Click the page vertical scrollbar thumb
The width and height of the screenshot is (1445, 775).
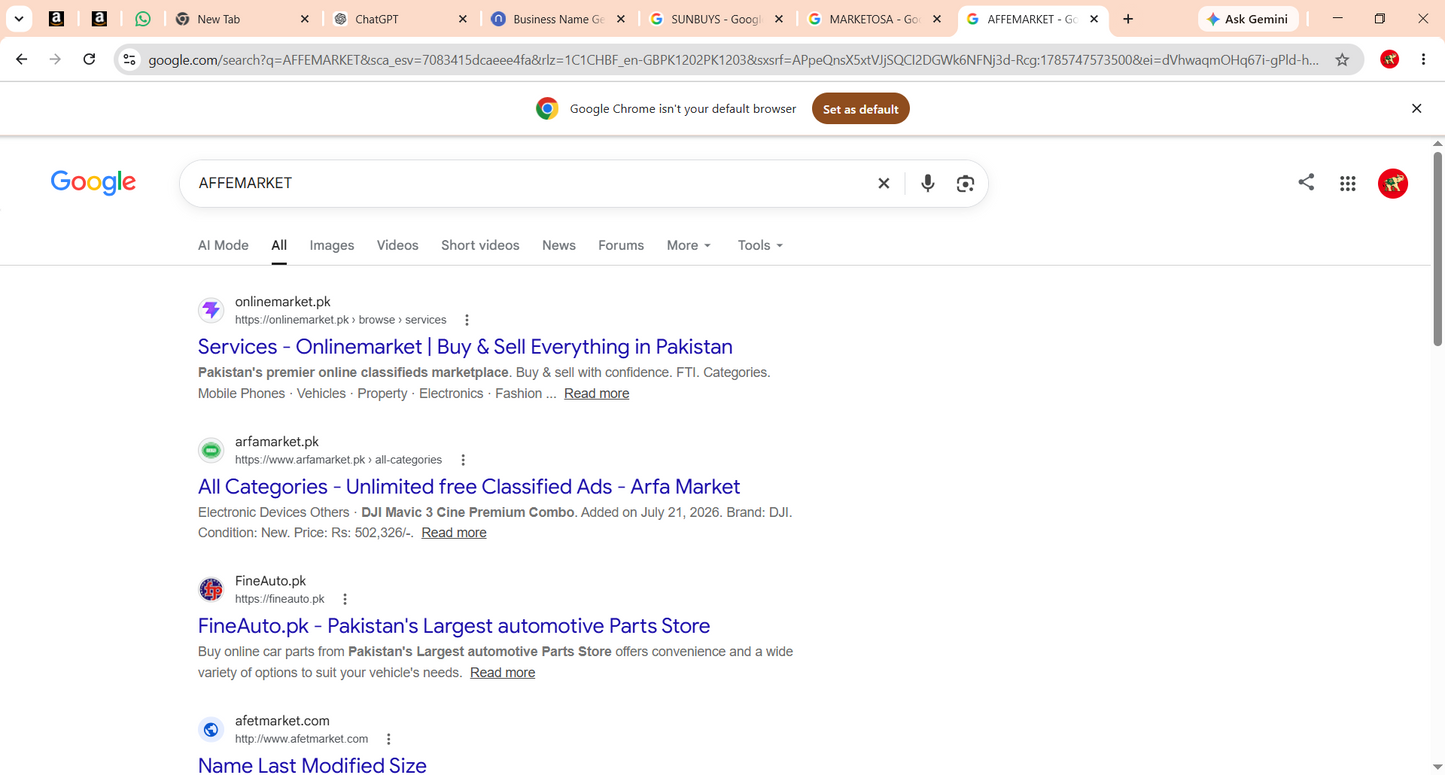pyautogui.click(x=1438, y=249)
